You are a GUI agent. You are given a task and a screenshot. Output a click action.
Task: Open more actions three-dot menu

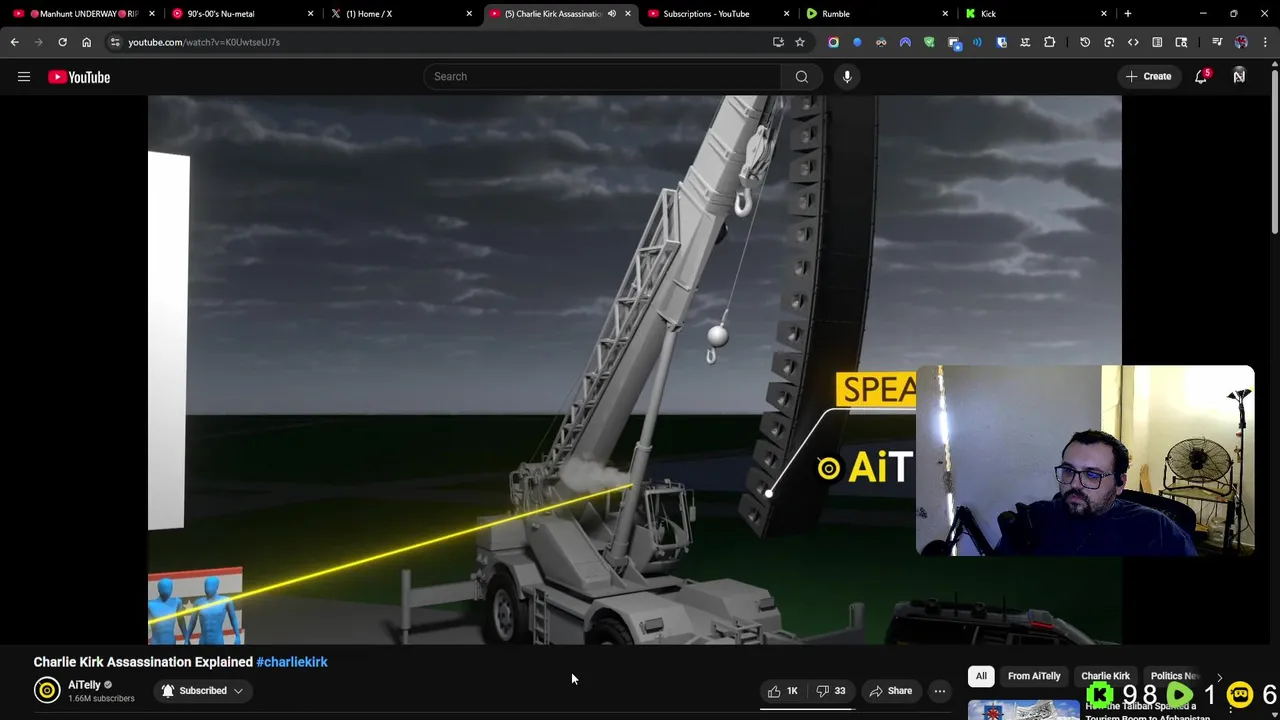tap(939, 691)
